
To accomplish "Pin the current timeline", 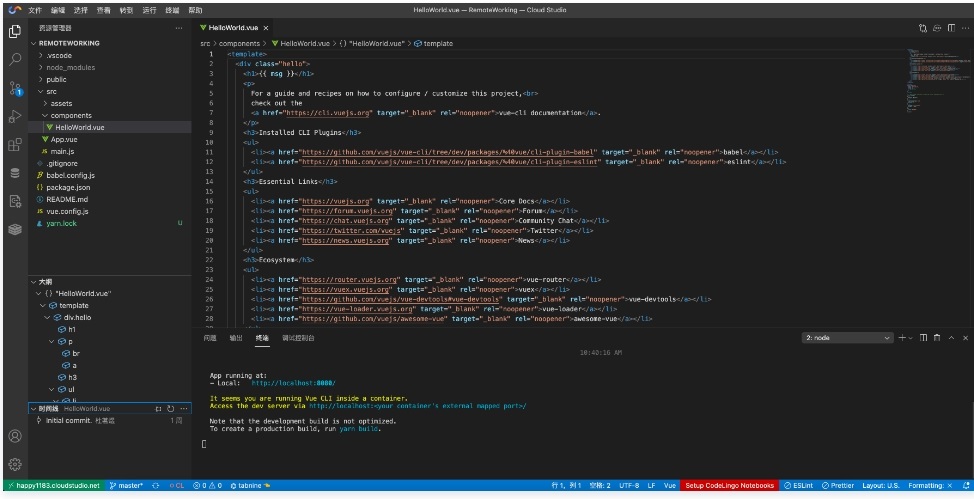I will tap(158, 408).
